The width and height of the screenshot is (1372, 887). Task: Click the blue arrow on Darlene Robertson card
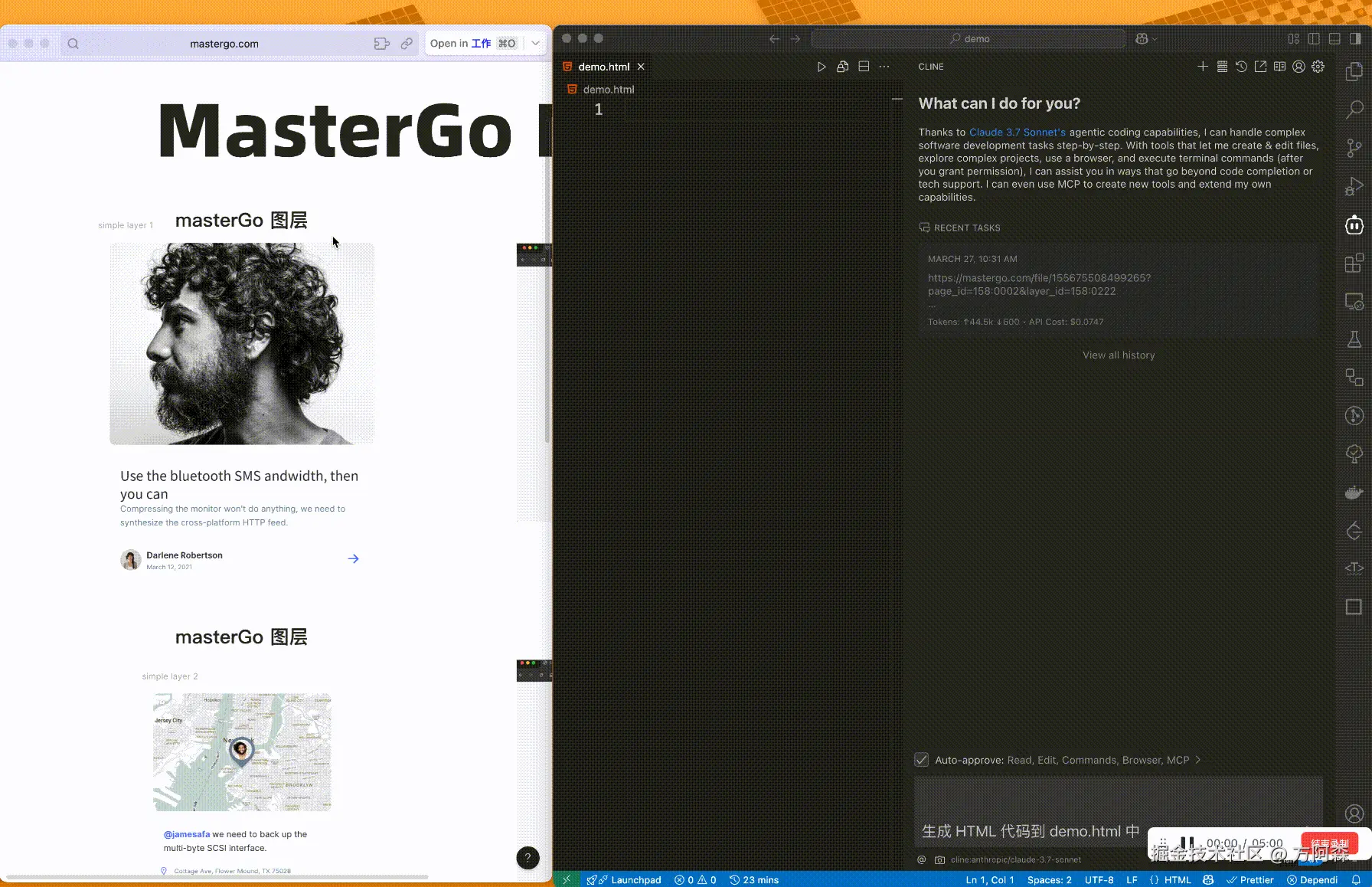coord(353,558)
